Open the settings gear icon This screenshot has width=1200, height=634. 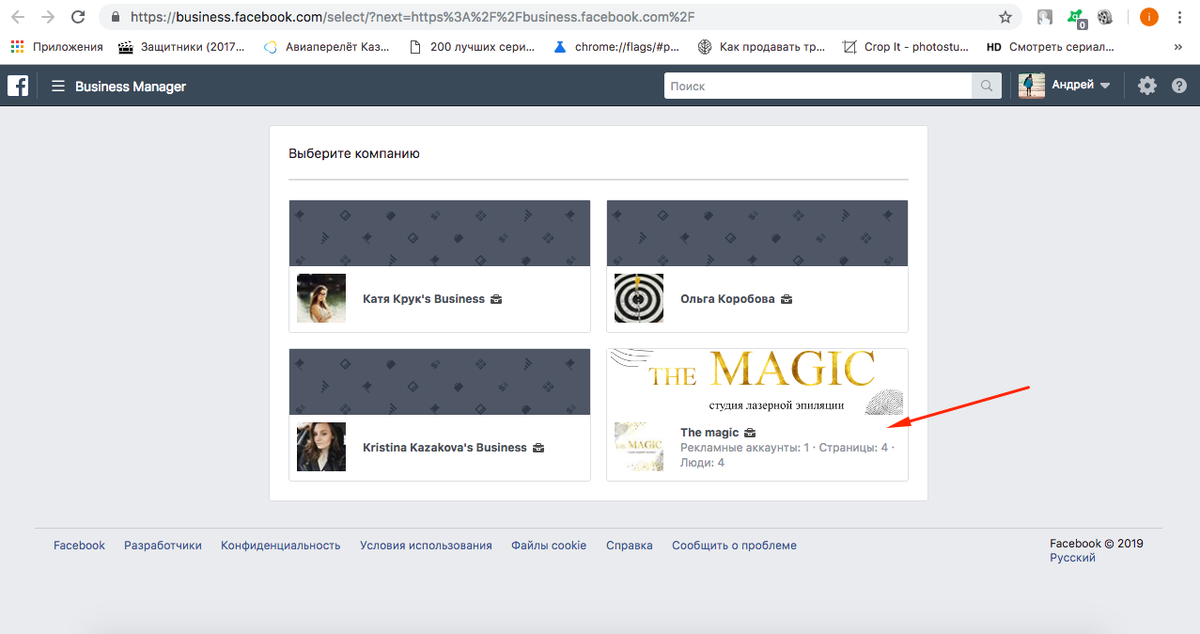coord(1147,86)
